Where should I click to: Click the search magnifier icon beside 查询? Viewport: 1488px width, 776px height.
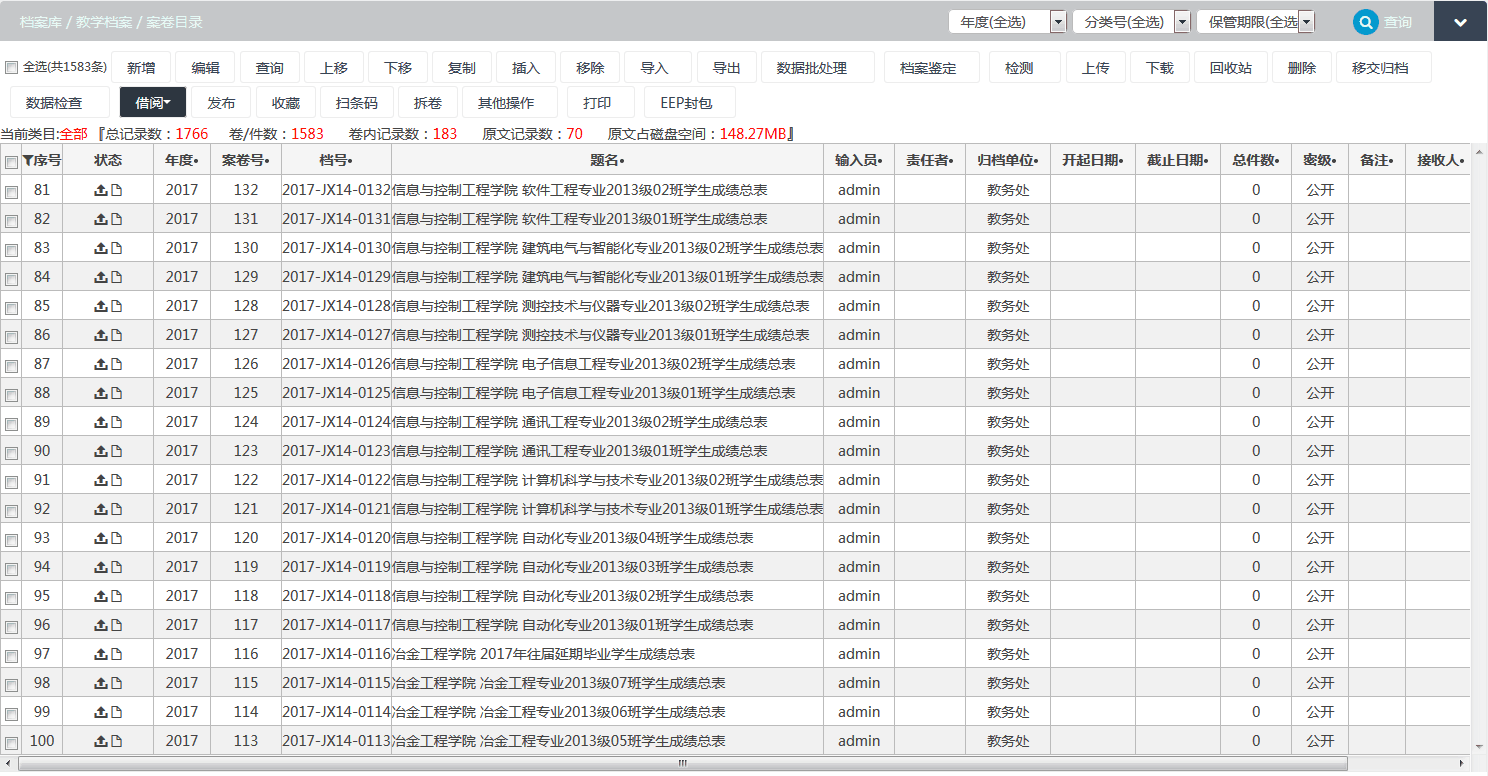coord(1366,22)
